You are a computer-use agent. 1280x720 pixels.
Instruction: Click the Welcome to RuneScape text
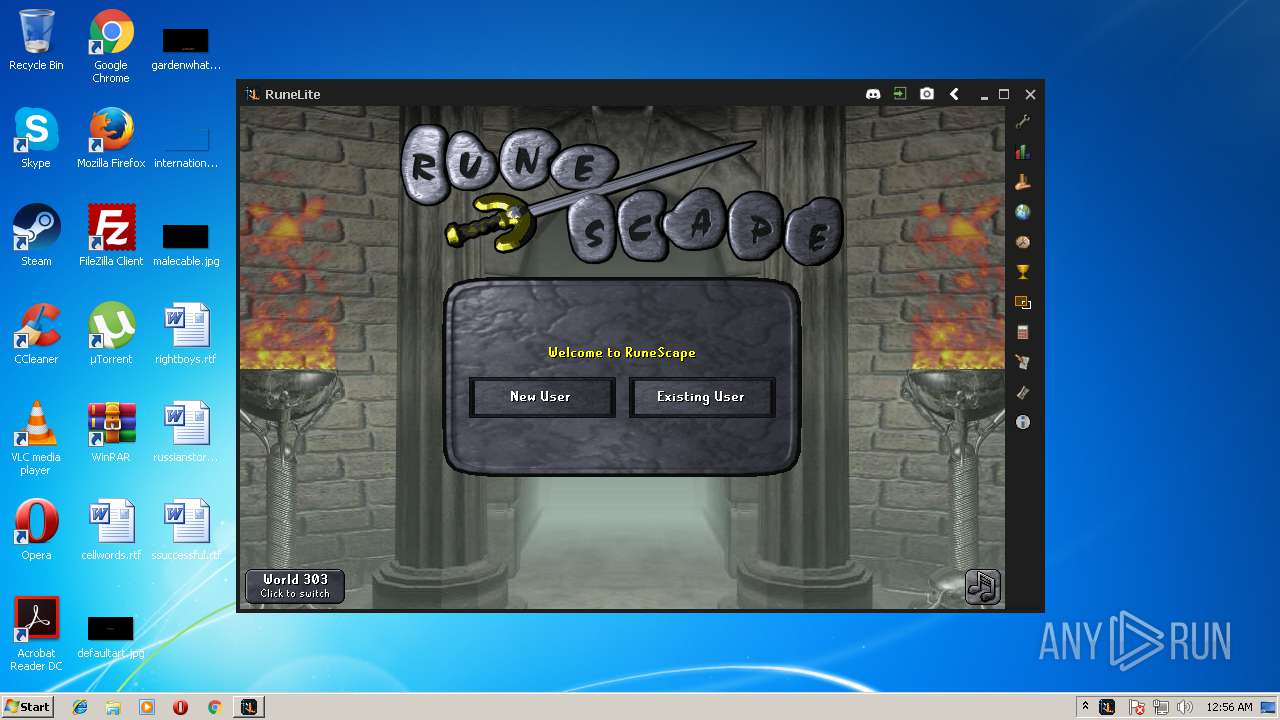click(621, 352)
